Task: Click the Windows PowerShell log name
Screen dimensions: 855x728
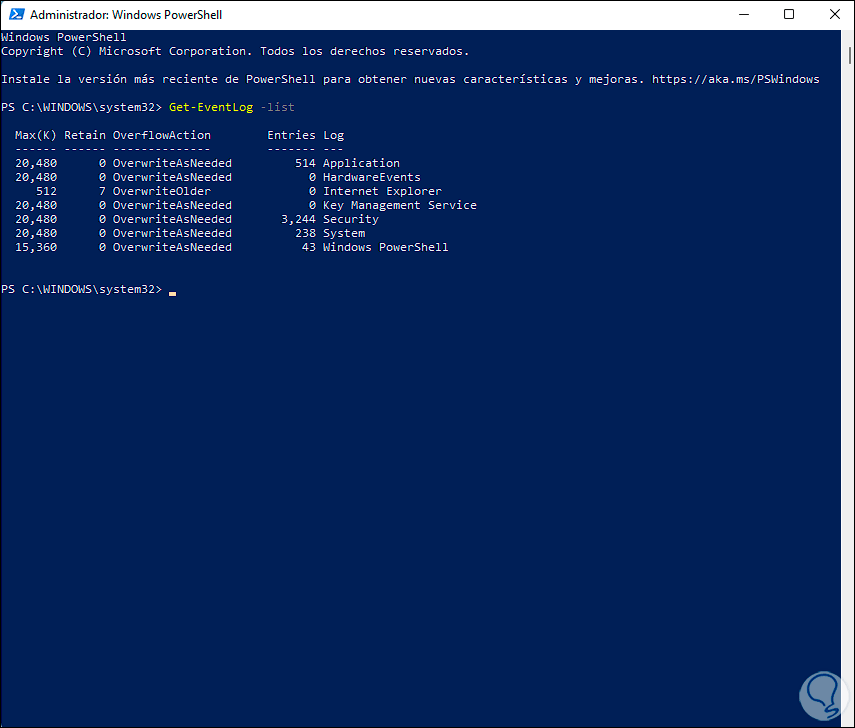Action: click(x=386, y=247)
